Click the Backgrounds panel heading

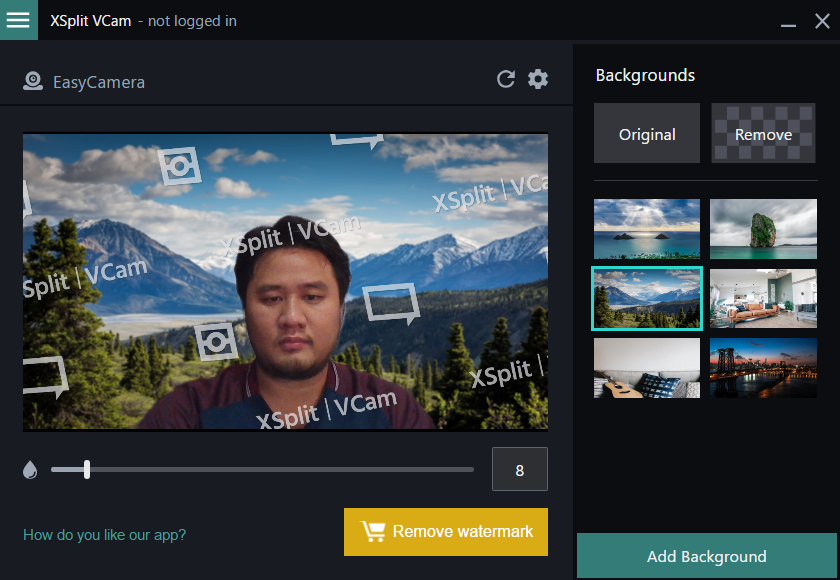click(x=645, y=75)
